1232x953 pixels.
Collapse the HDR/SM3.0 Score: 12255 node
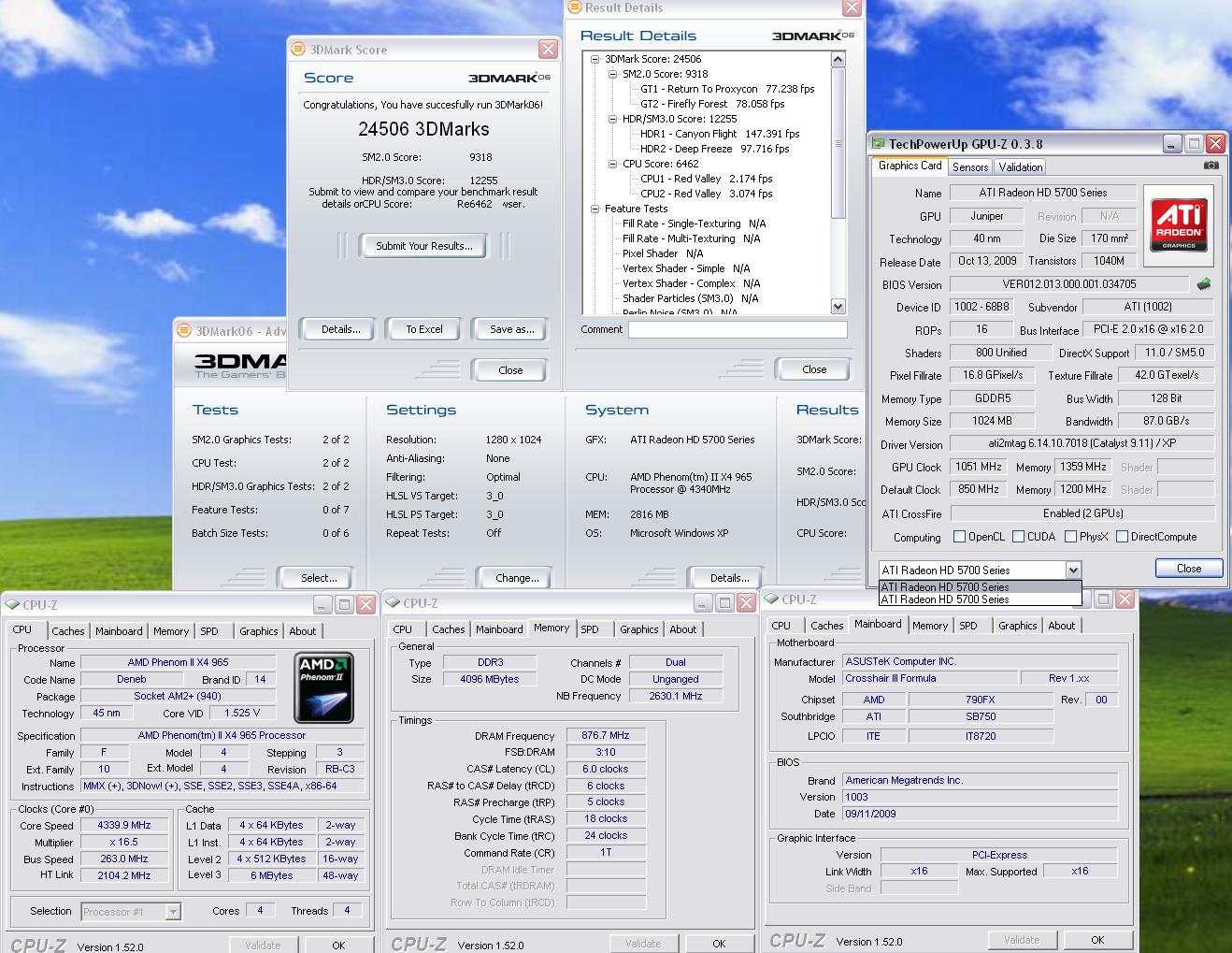point(613,119)
